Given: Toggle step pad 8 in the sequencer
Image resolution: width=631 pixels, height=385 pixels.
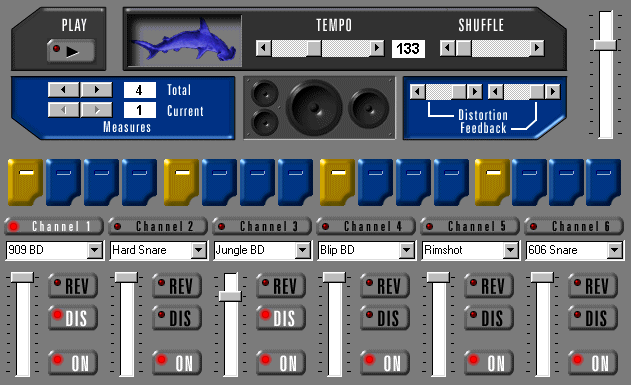Looking at the screenshot, I should coord(295,182).
